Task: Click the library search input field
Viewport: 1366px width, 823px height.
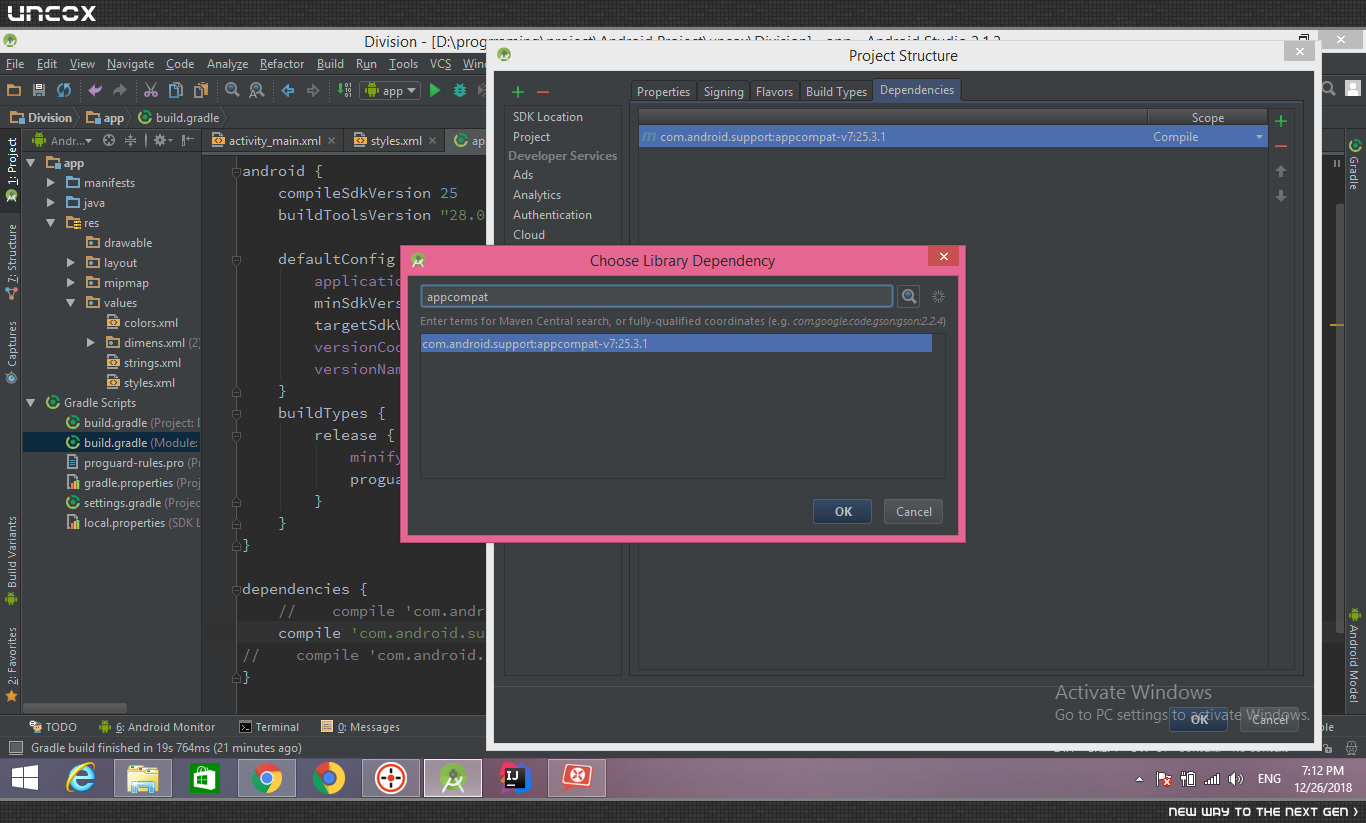Action: pos(656,296)
